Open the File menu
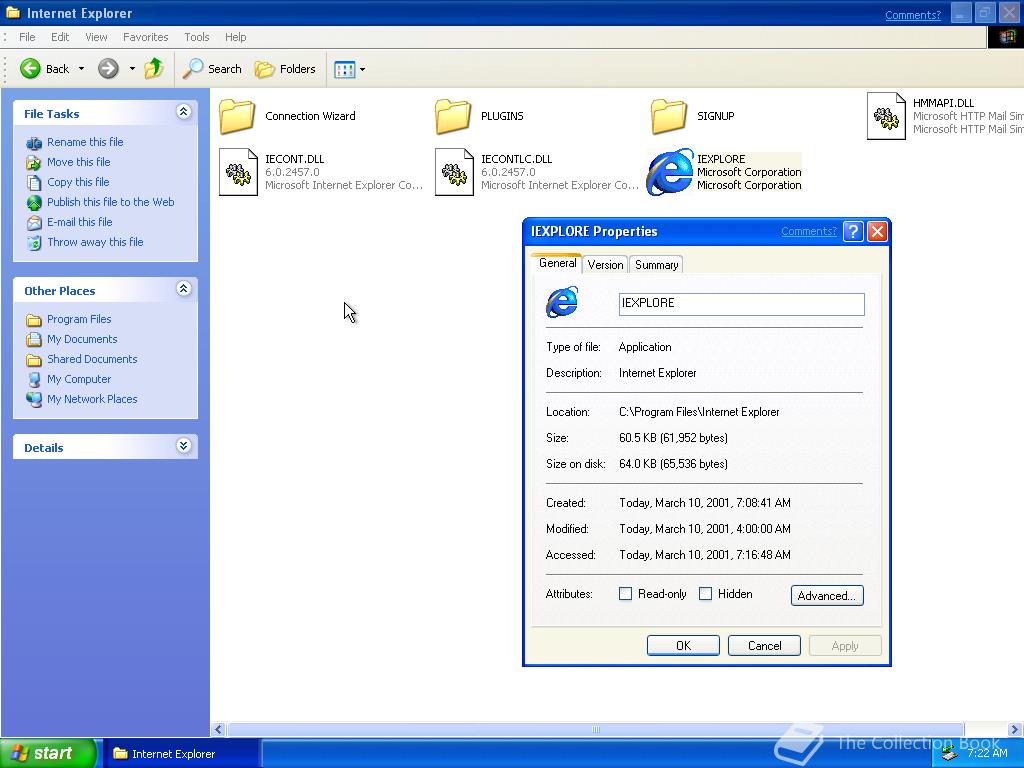This screenshot has height=768, width=1024. tap(27, 37)
